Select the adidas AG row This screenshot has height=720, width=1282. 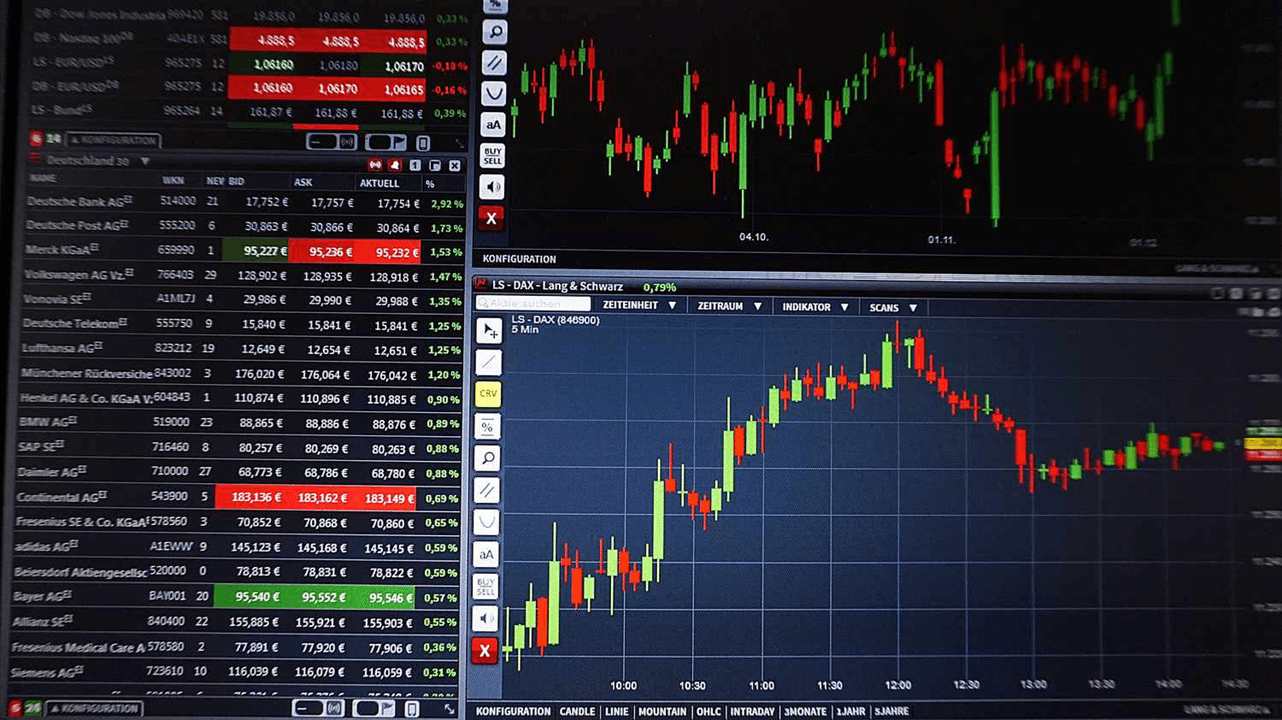pos(238,547)
